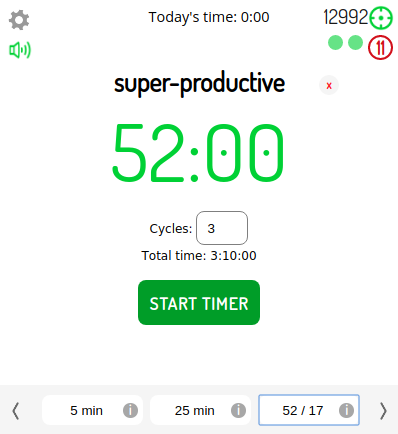398x434 pixels.
Task: Go to previous presets with left chevron
Action: [16, 411]
